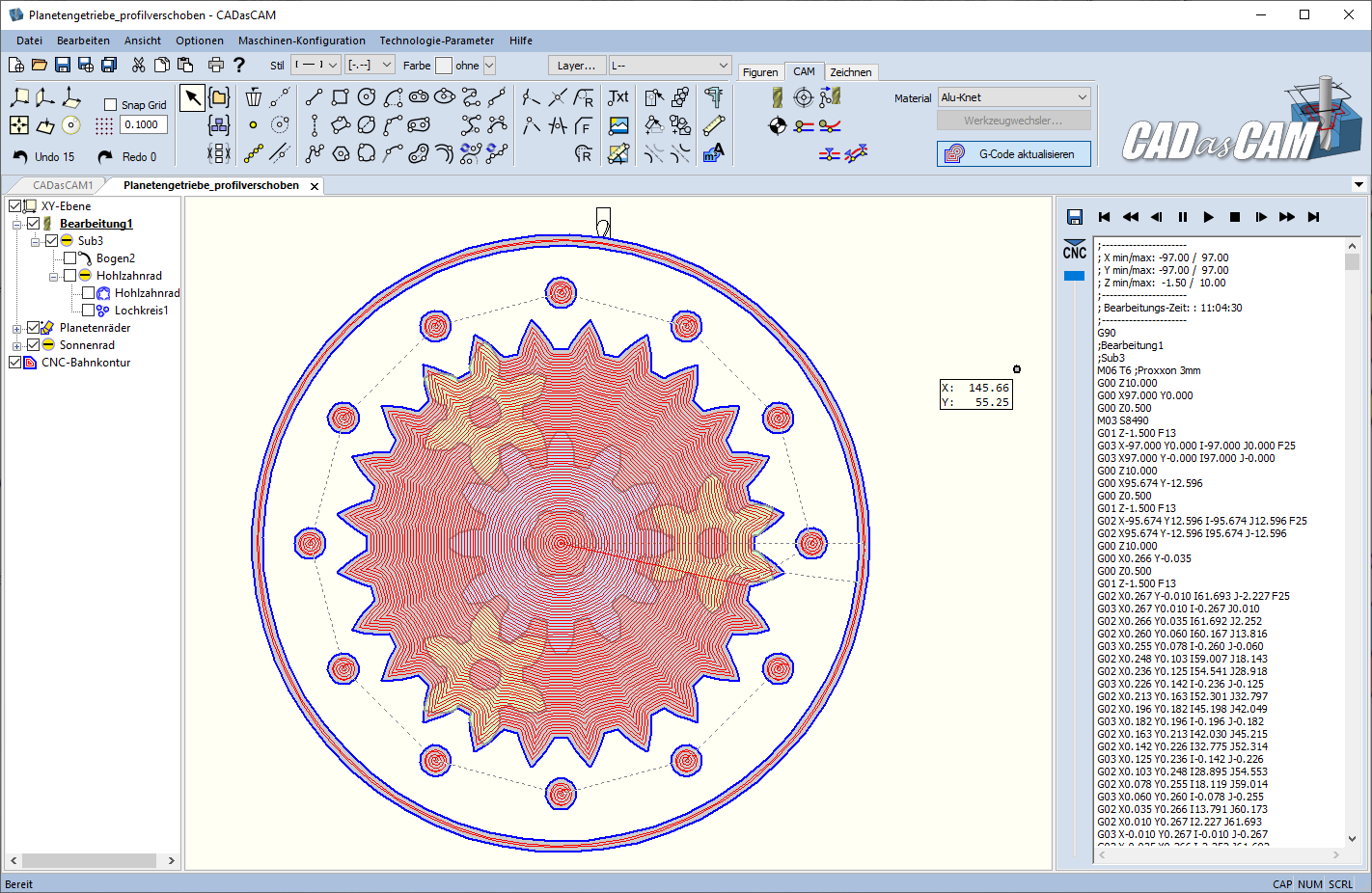Choose the Txt text tool
Viewport: 1372px width, 893px height.
(618, 97)
